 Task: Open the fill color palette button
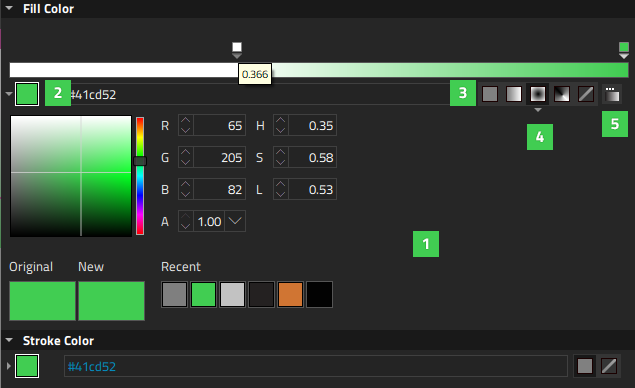click(x=612, y=94)
